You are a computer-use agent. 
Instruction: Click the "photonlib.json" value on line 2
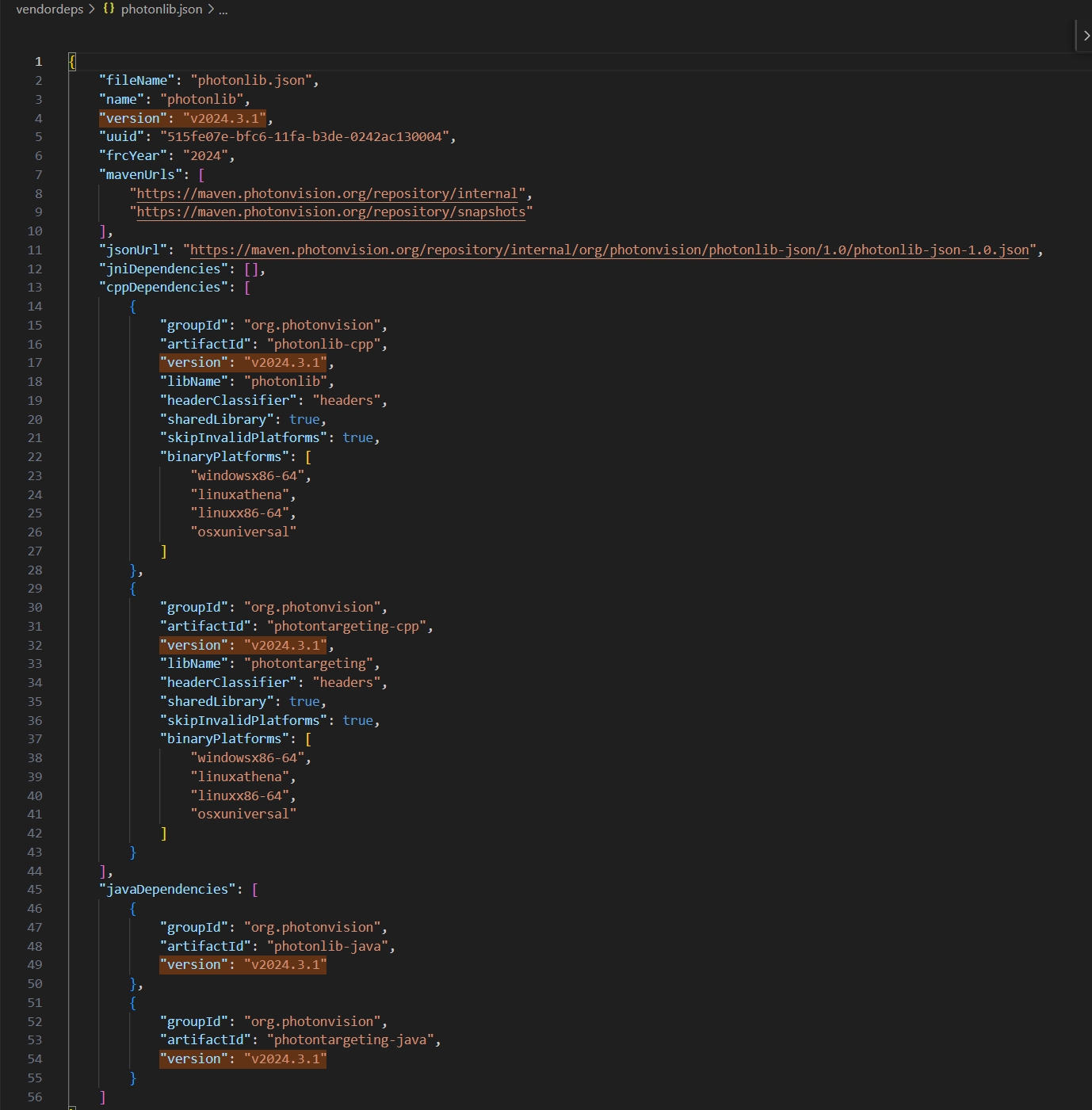251,81
